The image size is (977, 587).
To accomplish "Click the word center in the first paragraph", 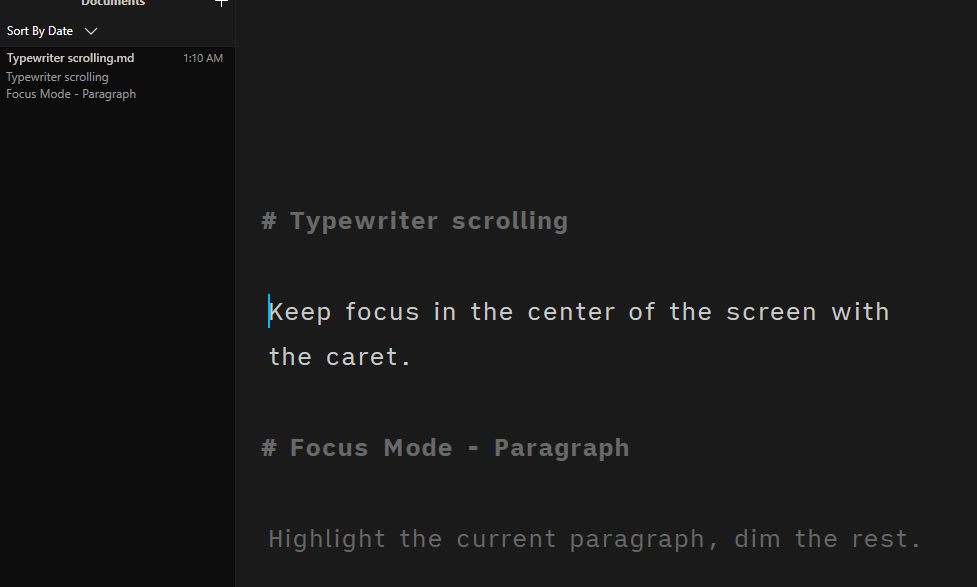I will (x=572, y=311).
